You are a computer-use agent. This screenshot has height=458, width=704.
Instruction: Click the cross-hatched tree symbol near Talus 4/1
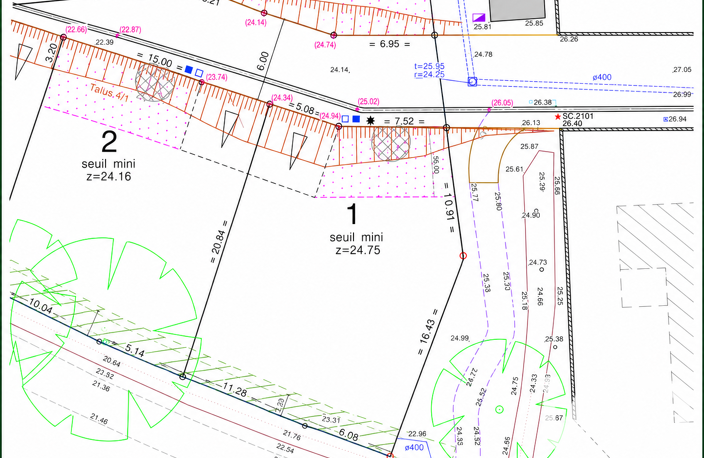(x=155, y=83)
